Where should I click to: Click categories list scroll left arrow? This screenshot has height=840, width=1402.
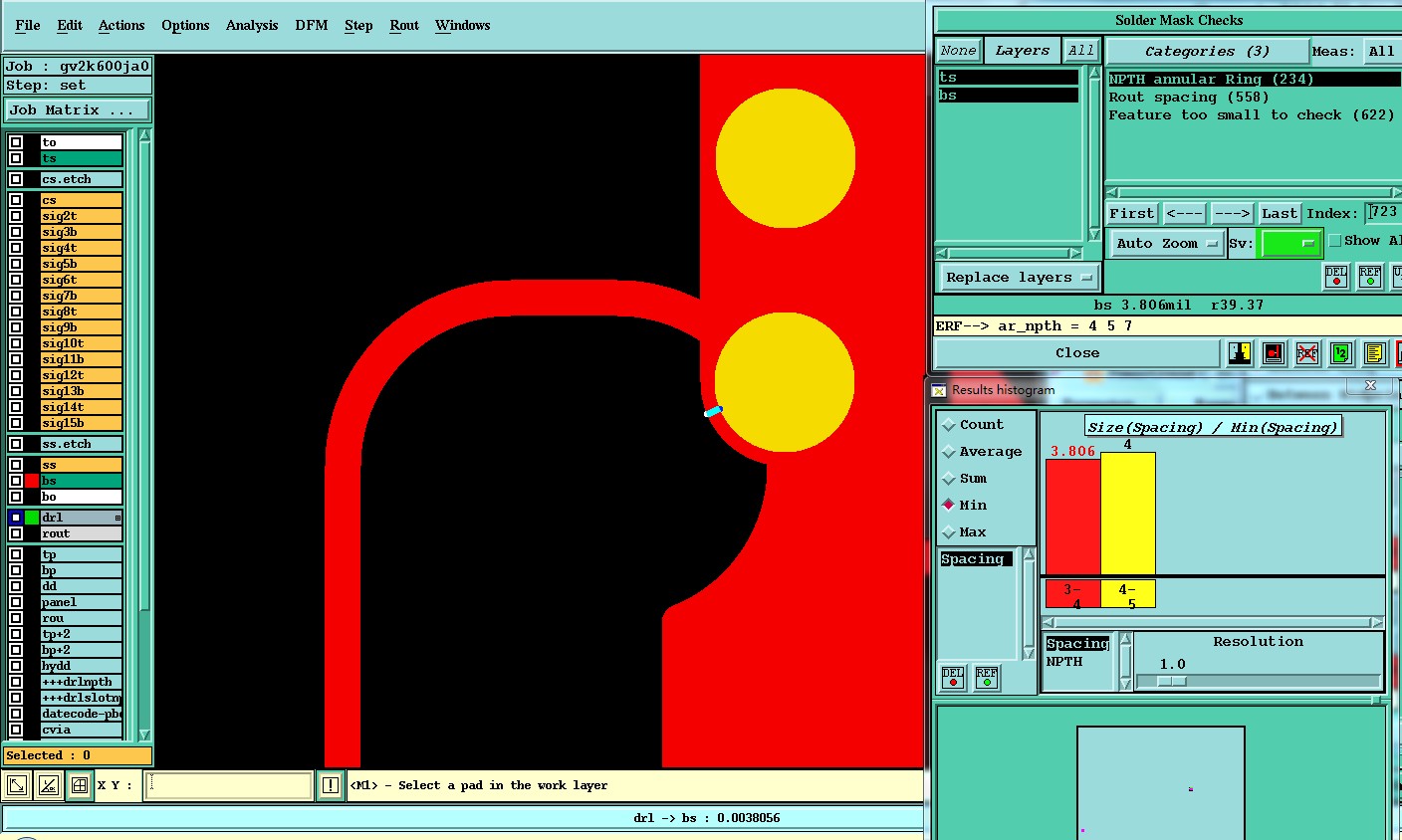1112,192
